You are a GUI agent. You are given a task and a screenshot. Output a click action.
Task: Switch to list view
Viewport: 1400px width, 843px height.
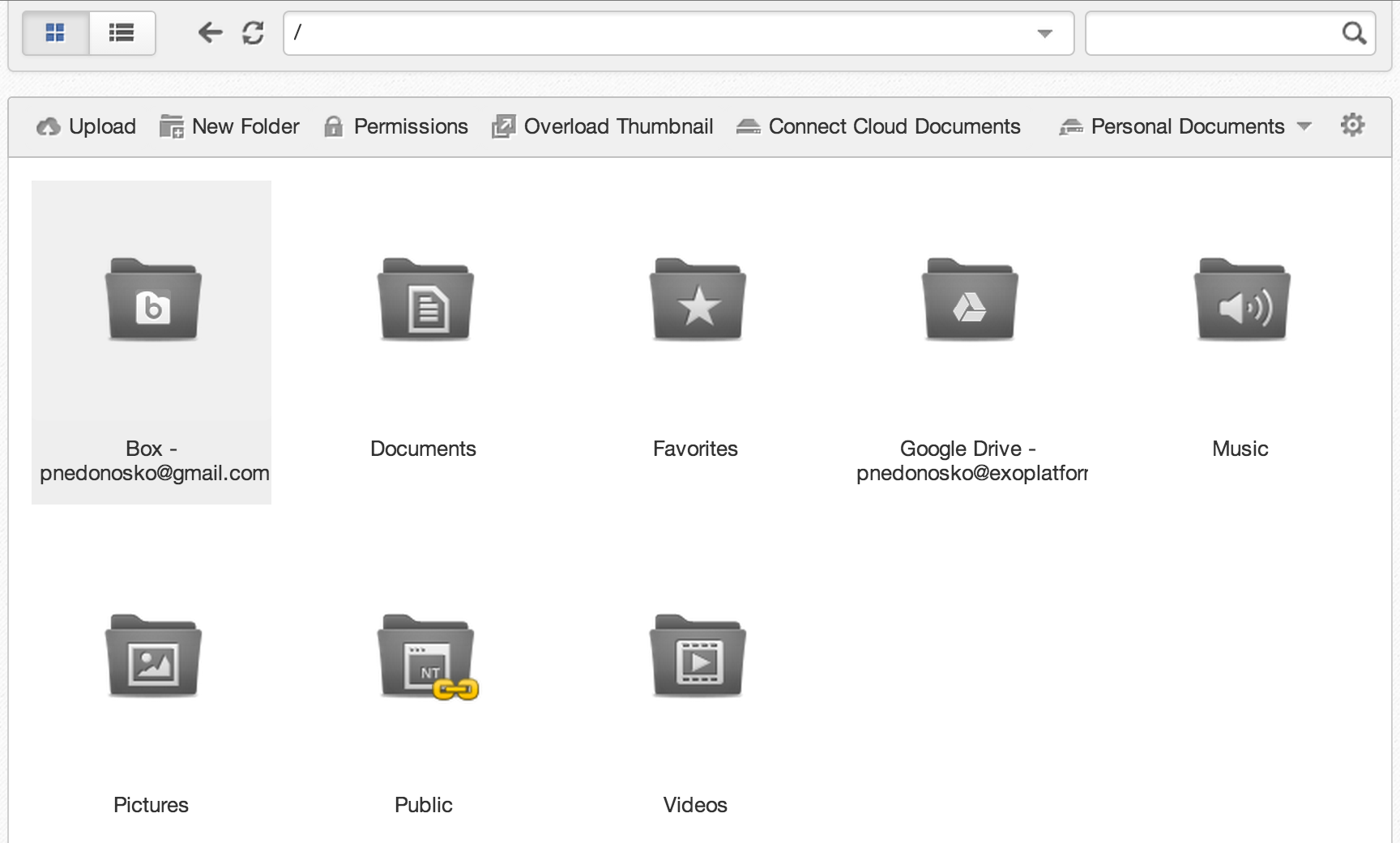coord(122,33)
